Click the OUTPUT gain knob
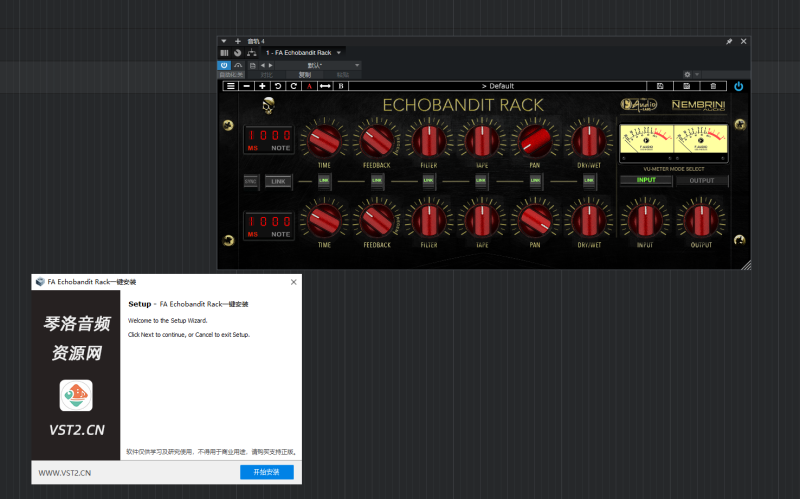Viewport: 800px width, 499px height. 701,220
